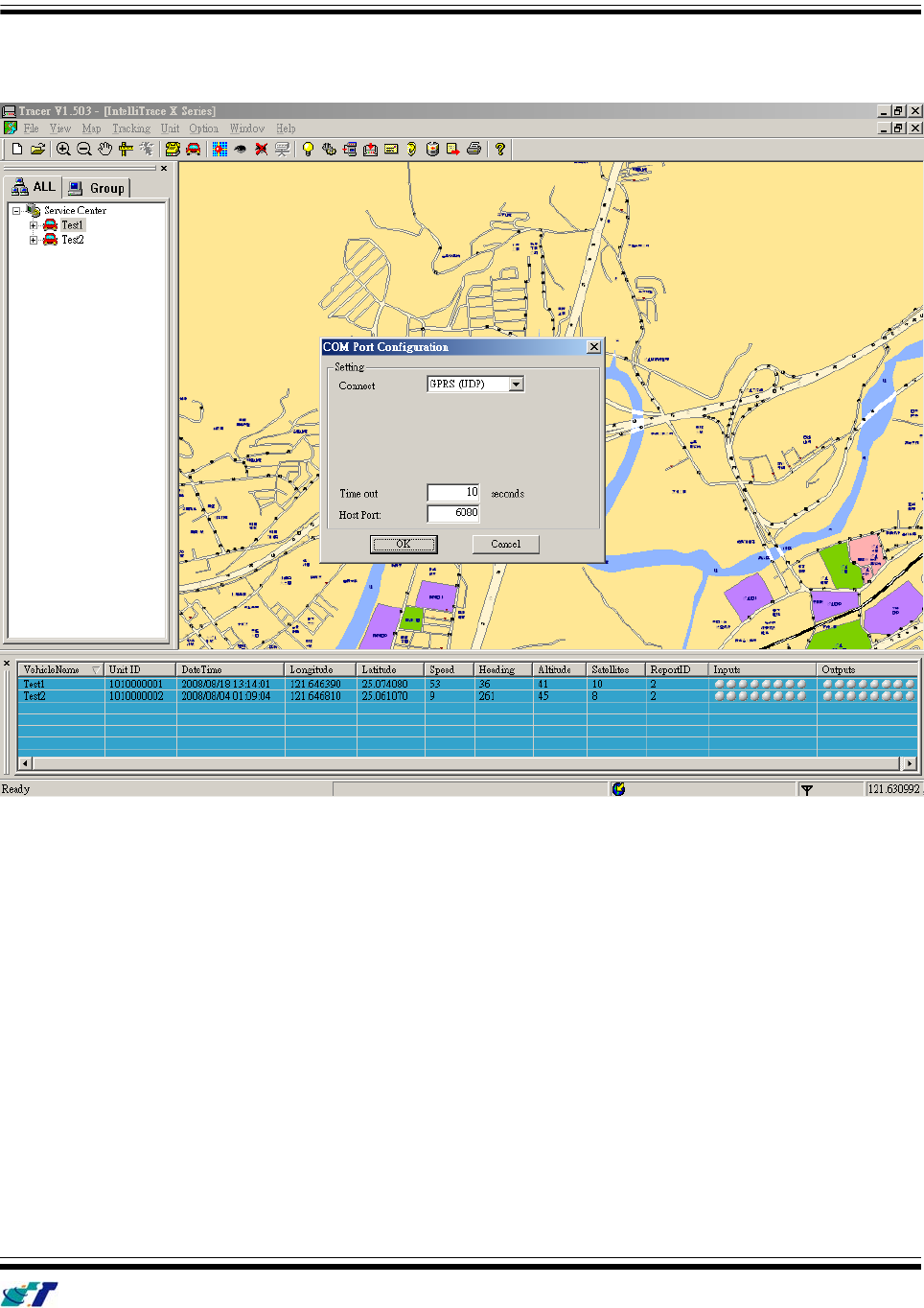Select the zoom in magnifier tool
The height and width of the screenshot is (1308, 924).
tap(63, 149)
